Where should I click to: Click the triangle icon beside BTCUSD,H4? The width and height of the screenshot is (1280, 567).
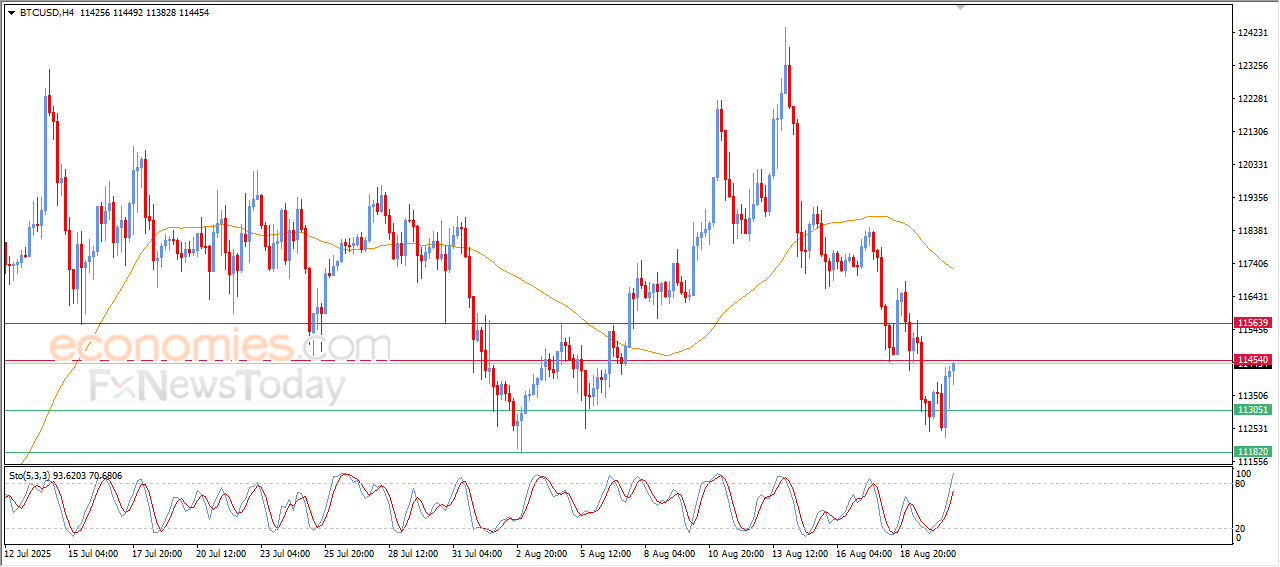coord(11,12)
